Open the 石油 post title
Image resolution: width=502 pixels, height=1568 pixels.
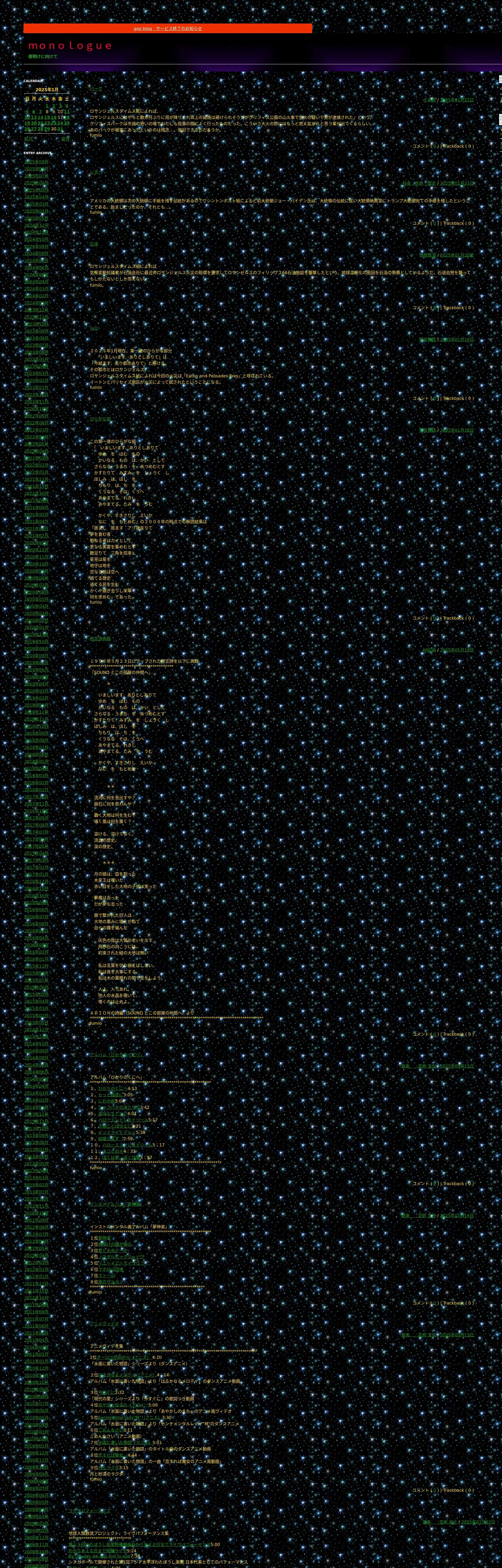[94, 244]
